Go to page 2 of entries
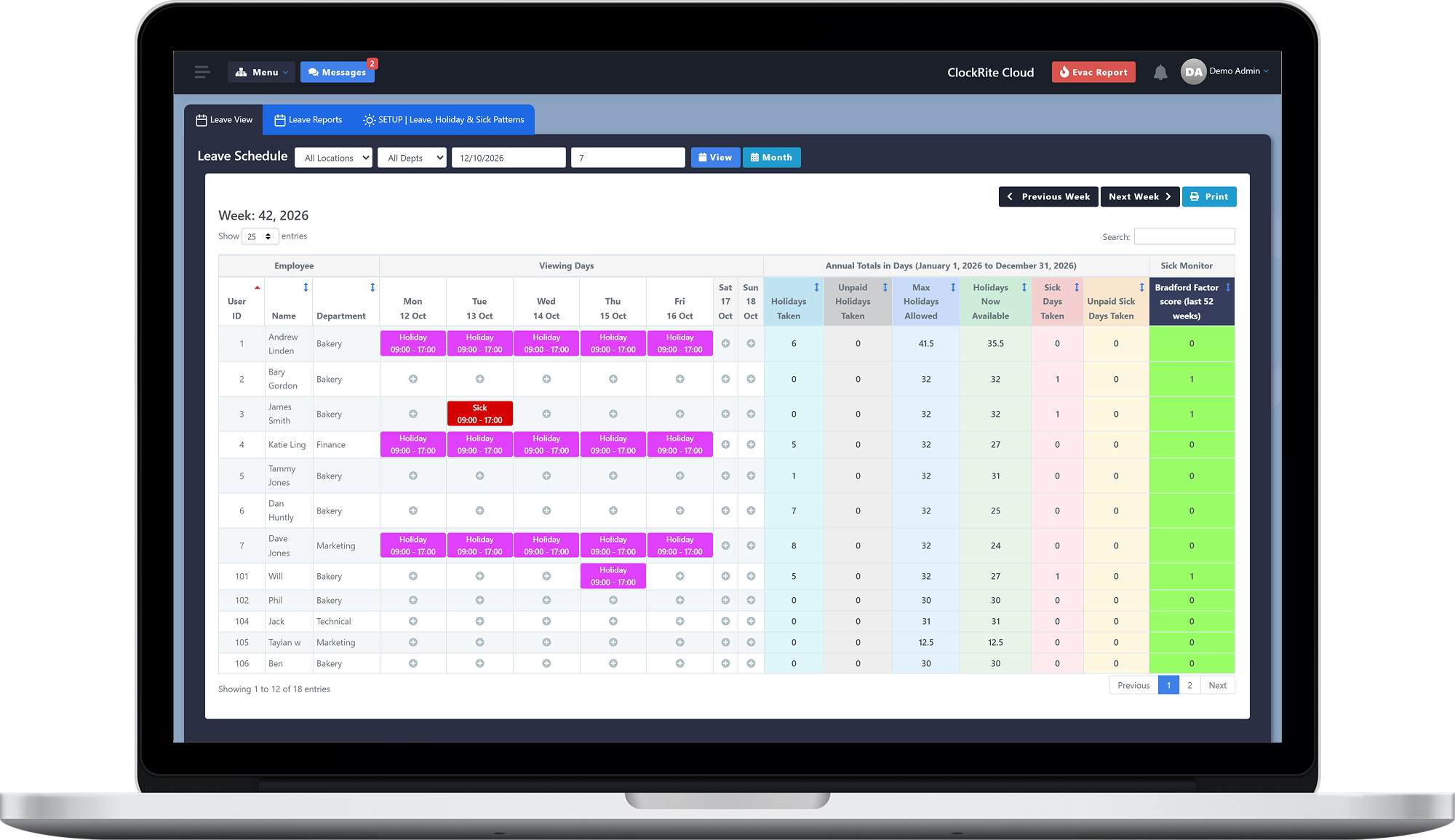The image size is (1455, 840). click(1189, 685)
